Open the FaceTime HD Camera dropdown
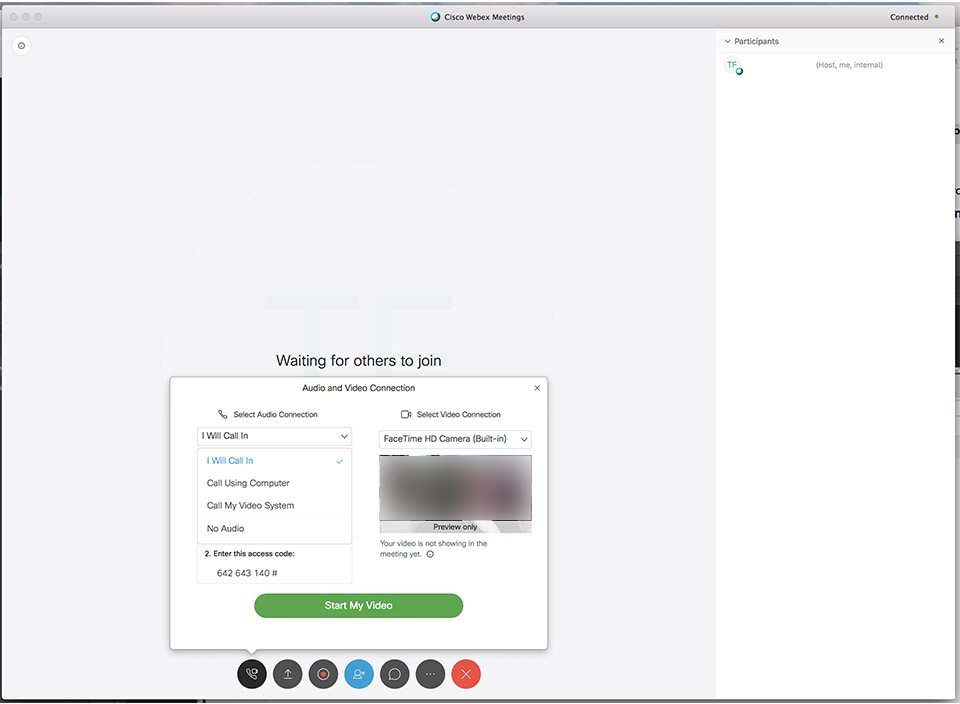This screenshot has width=960, height=704. [455, 439]
